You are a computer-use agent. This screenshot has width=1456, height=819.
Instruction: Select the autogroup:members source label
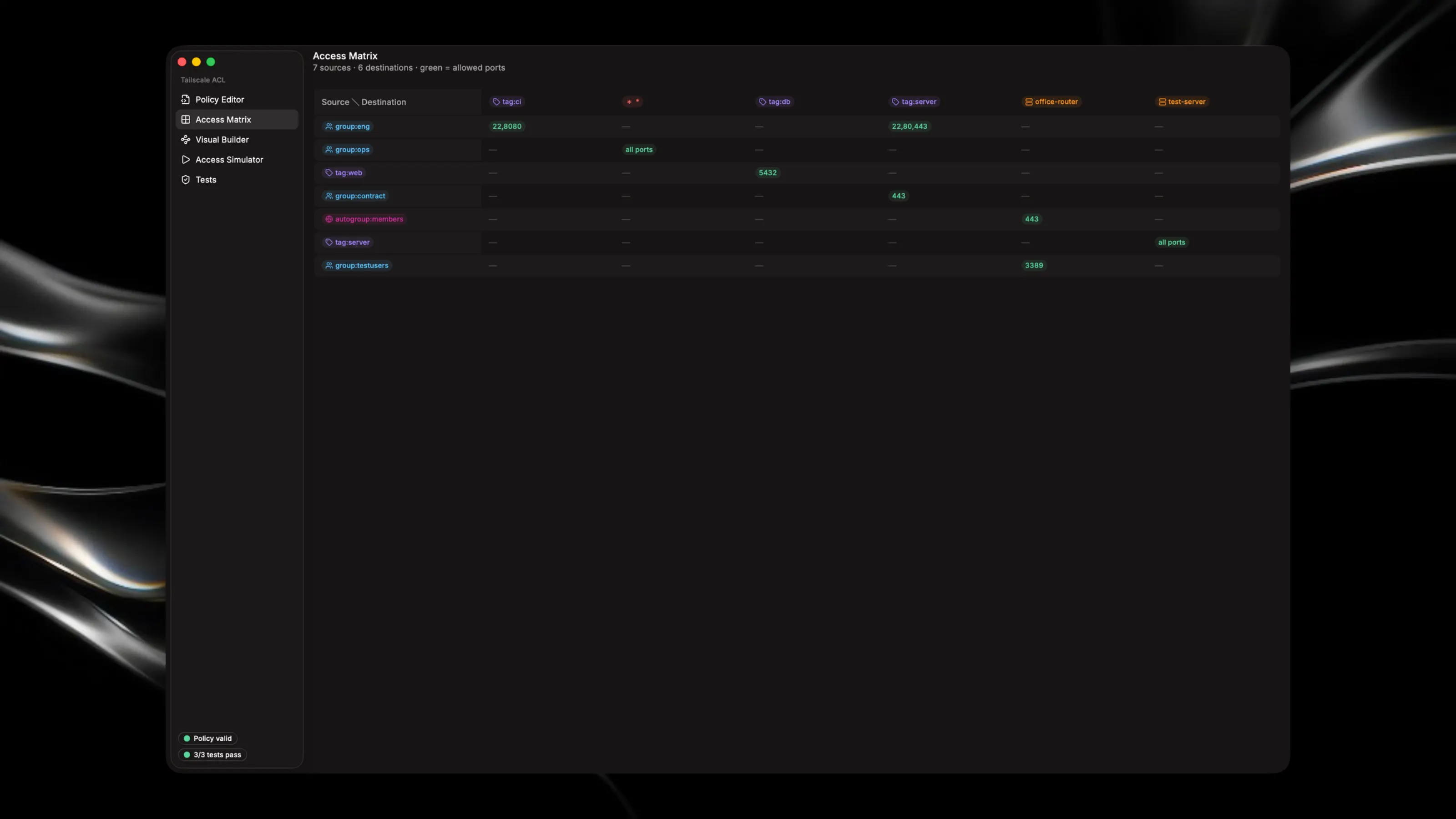[x=364, y=219]
